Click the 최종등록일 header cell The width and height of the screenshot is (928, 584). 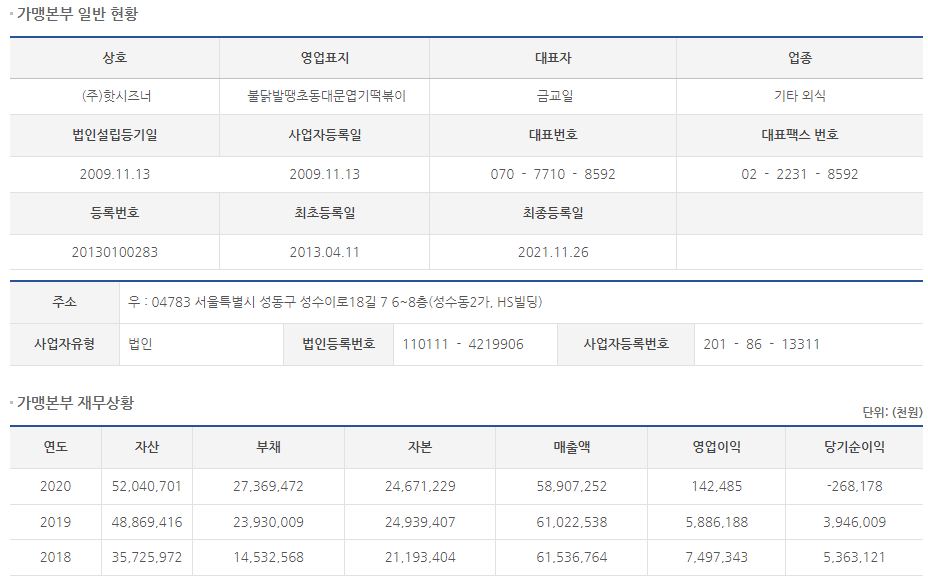click(x=553, y=213)
